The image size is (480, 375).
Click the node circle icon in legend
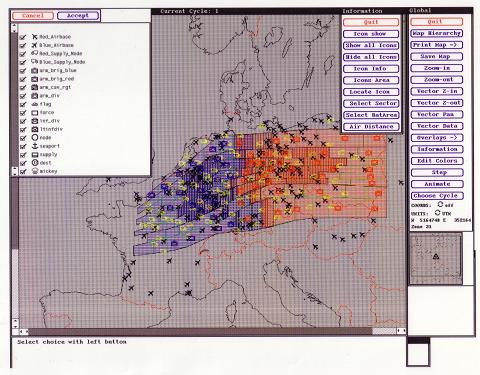pos(35,137)
